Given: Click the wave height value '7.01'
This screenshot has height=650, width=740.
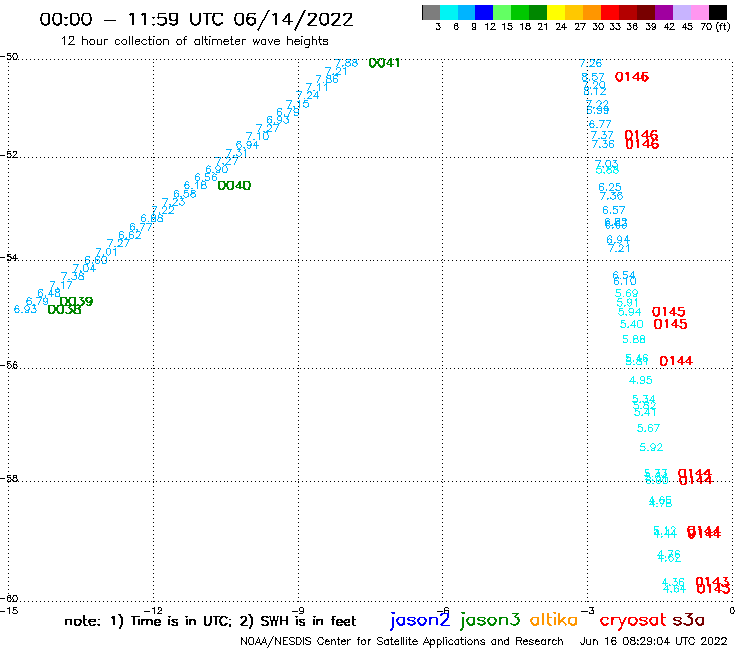Looking at the screenshot, I should tap(107, 252).
